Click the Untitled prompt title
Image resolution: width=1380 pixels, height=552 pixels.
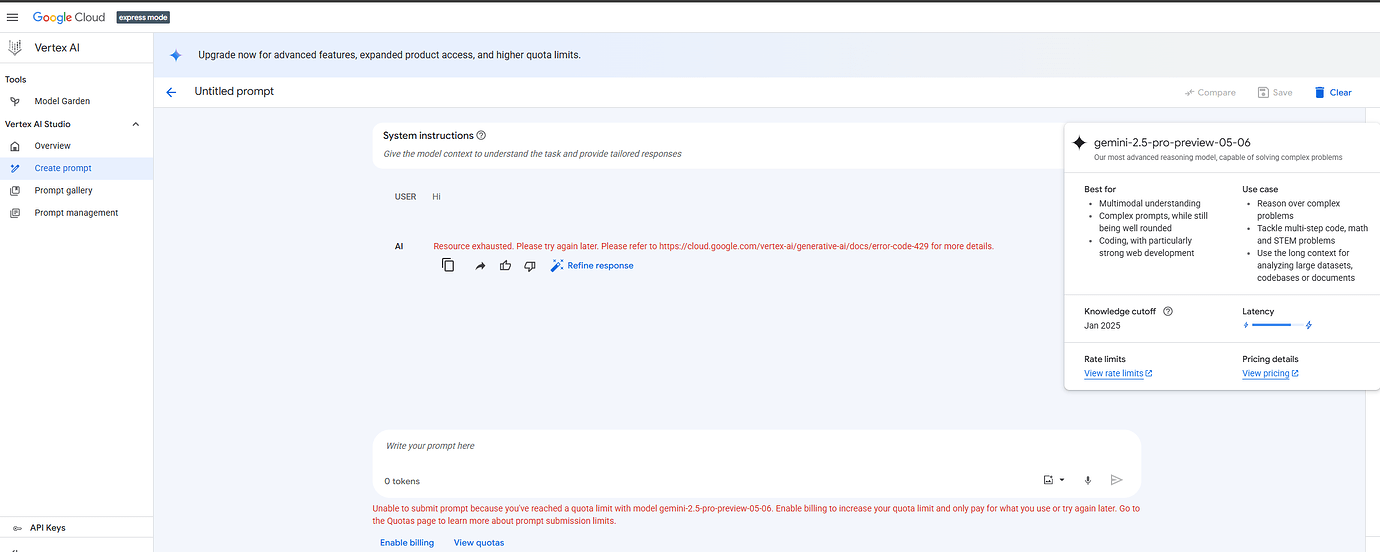pos(234,91)
